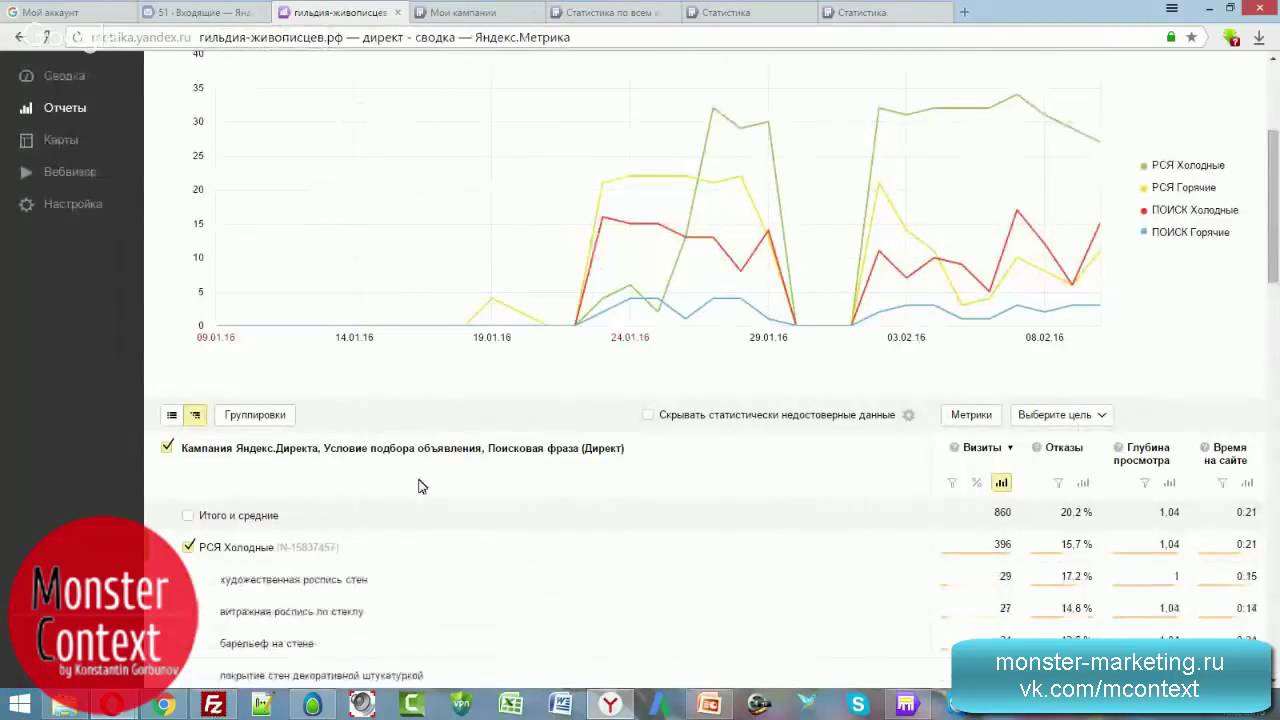Open the Время на сайте help icon

tap(1205, 448)
